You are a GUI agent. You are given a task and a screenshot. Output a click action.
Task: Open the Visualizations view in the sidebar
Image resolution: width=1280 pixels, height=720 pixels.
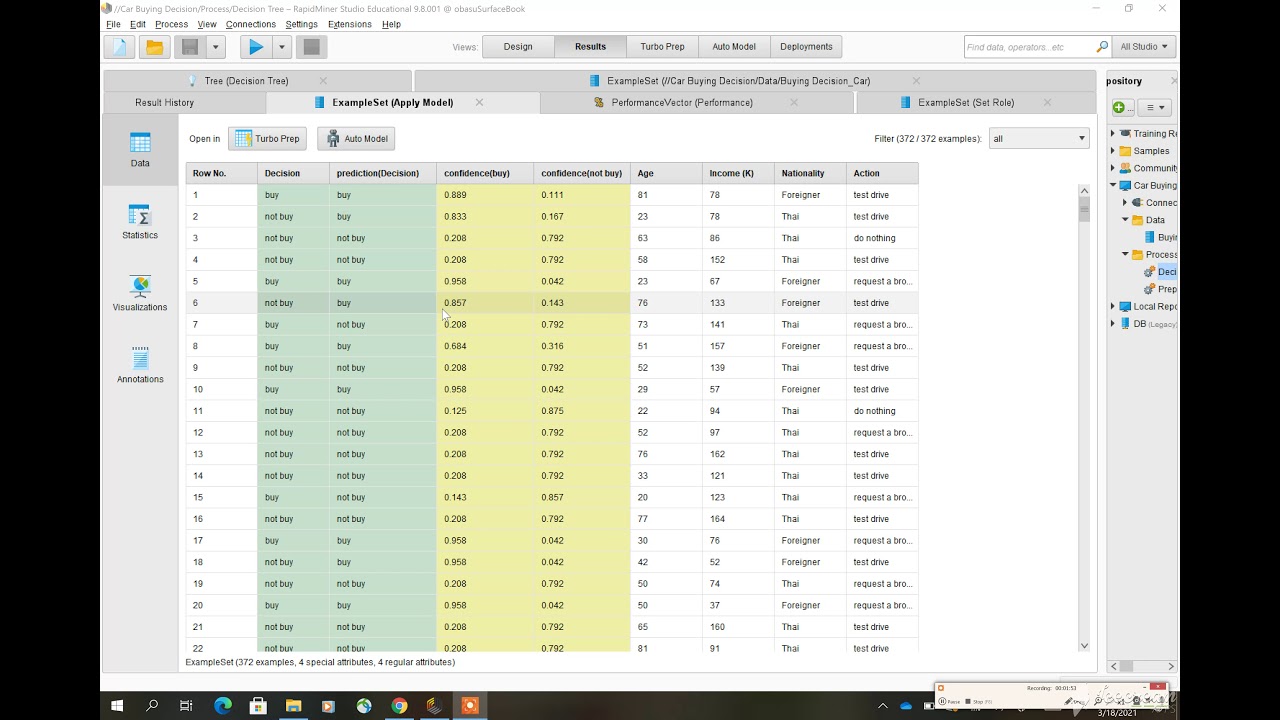tap(140, 293)
